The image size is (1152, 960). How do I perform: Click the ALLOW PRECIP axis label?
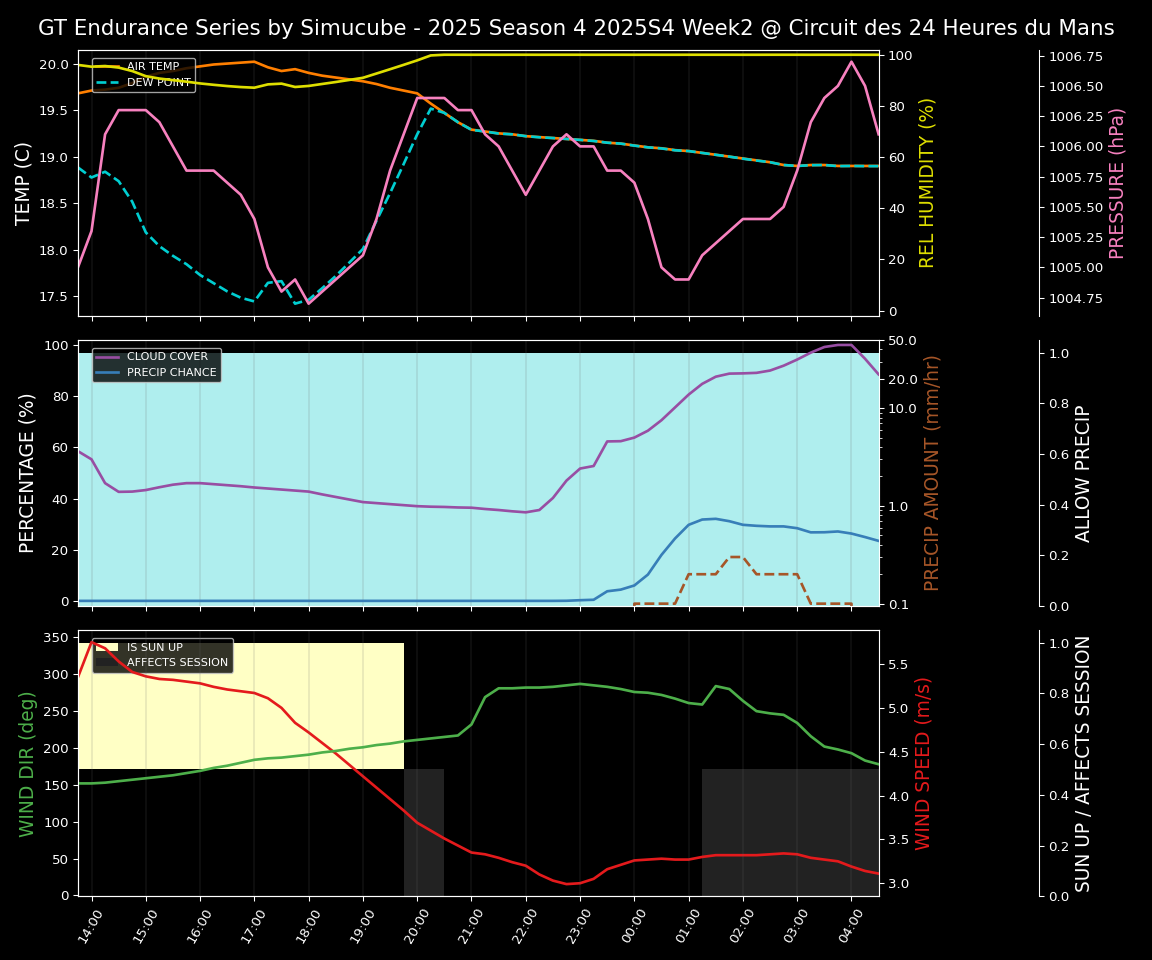coord(1084,473)
